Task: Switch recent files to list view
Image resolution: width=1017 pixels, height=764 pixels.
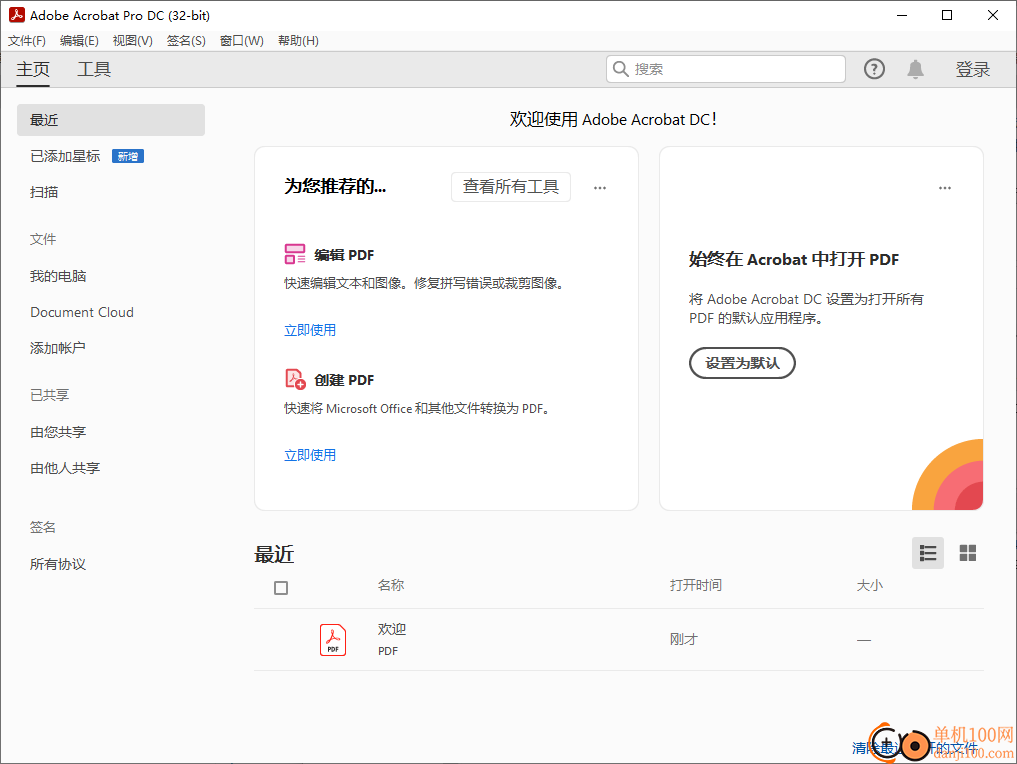Action: pos(927,553)
